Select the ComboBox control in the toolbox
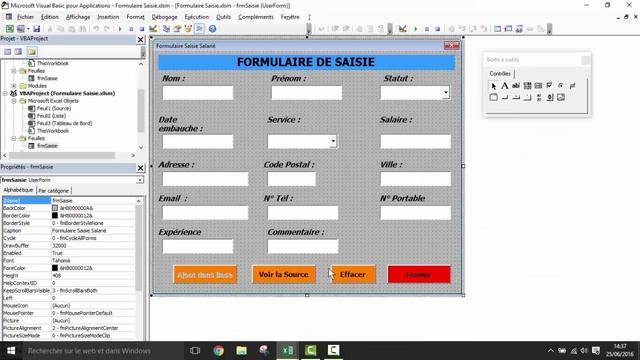Image resolution: width=640 pixels, height=360 pixels. pyautogui.click(x=527, y=86)
